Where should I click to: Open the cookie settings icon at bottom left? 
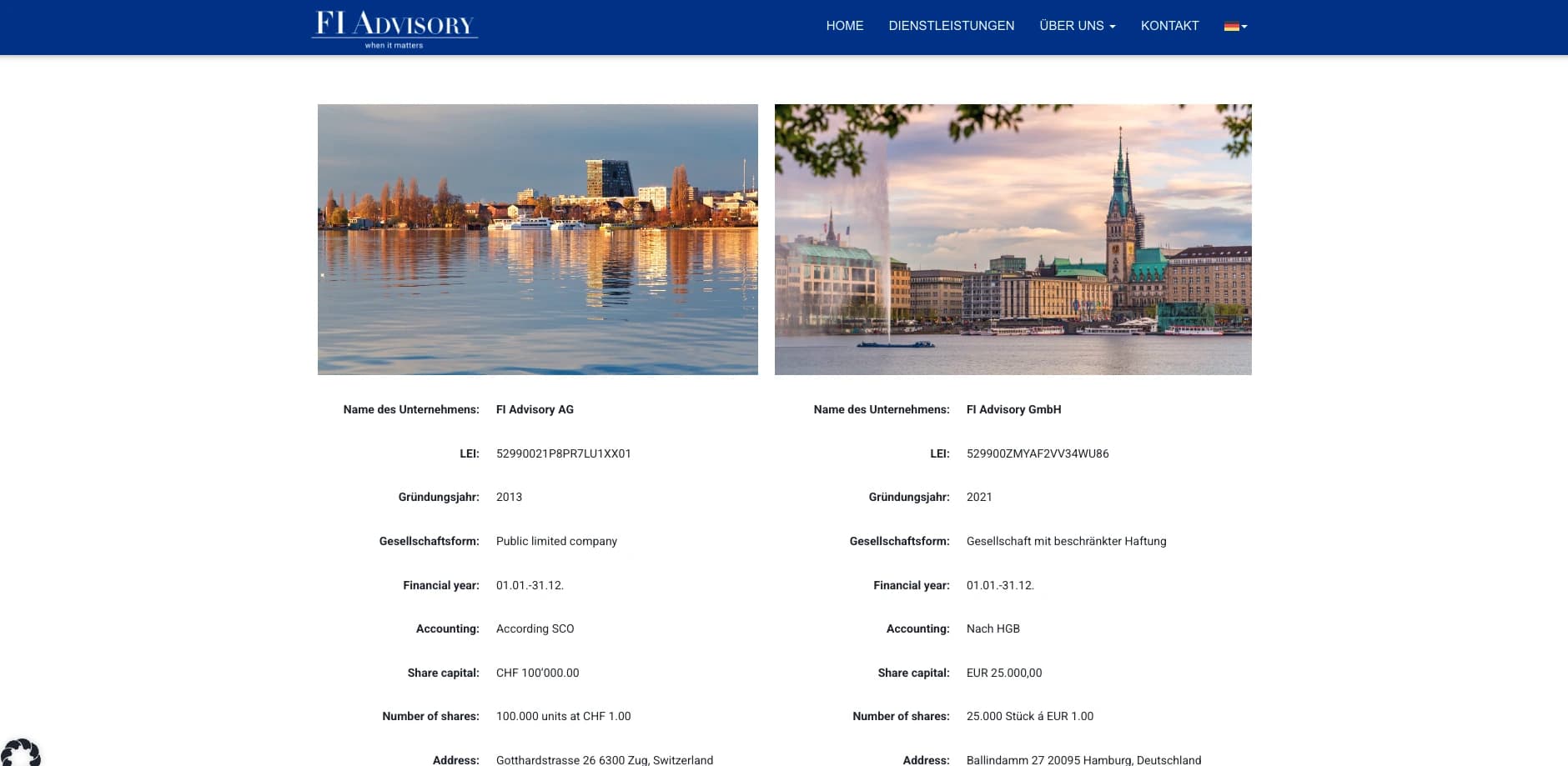click(x=20, y=752)
